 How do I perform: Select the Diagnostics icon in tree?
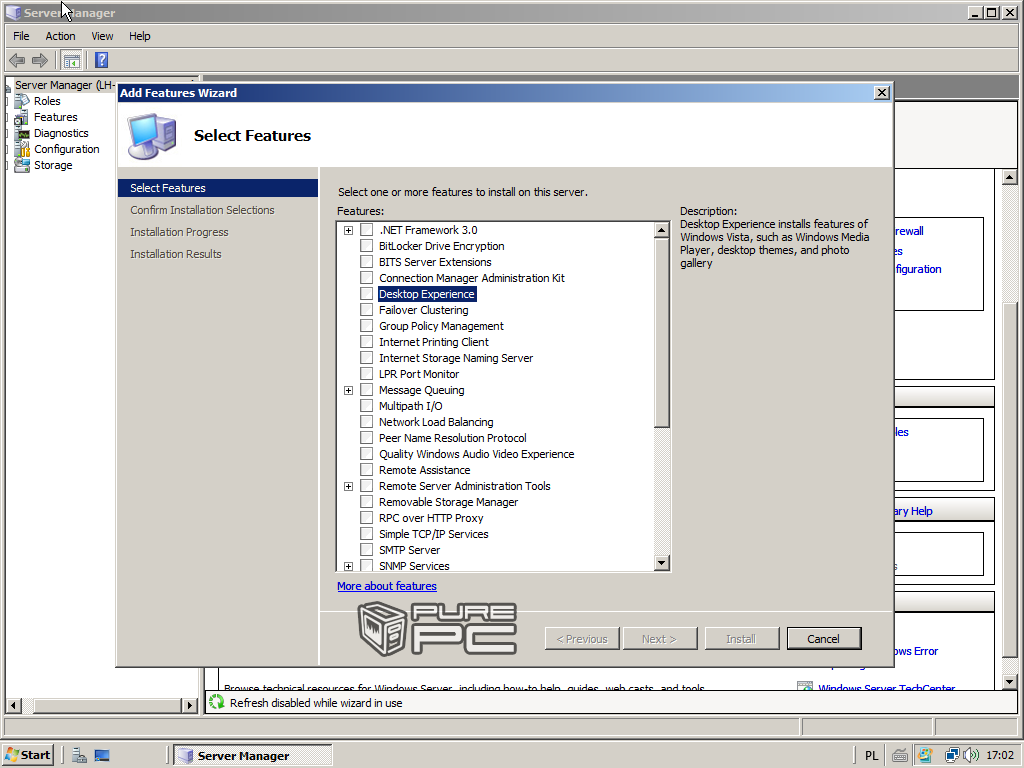(22, 133)
